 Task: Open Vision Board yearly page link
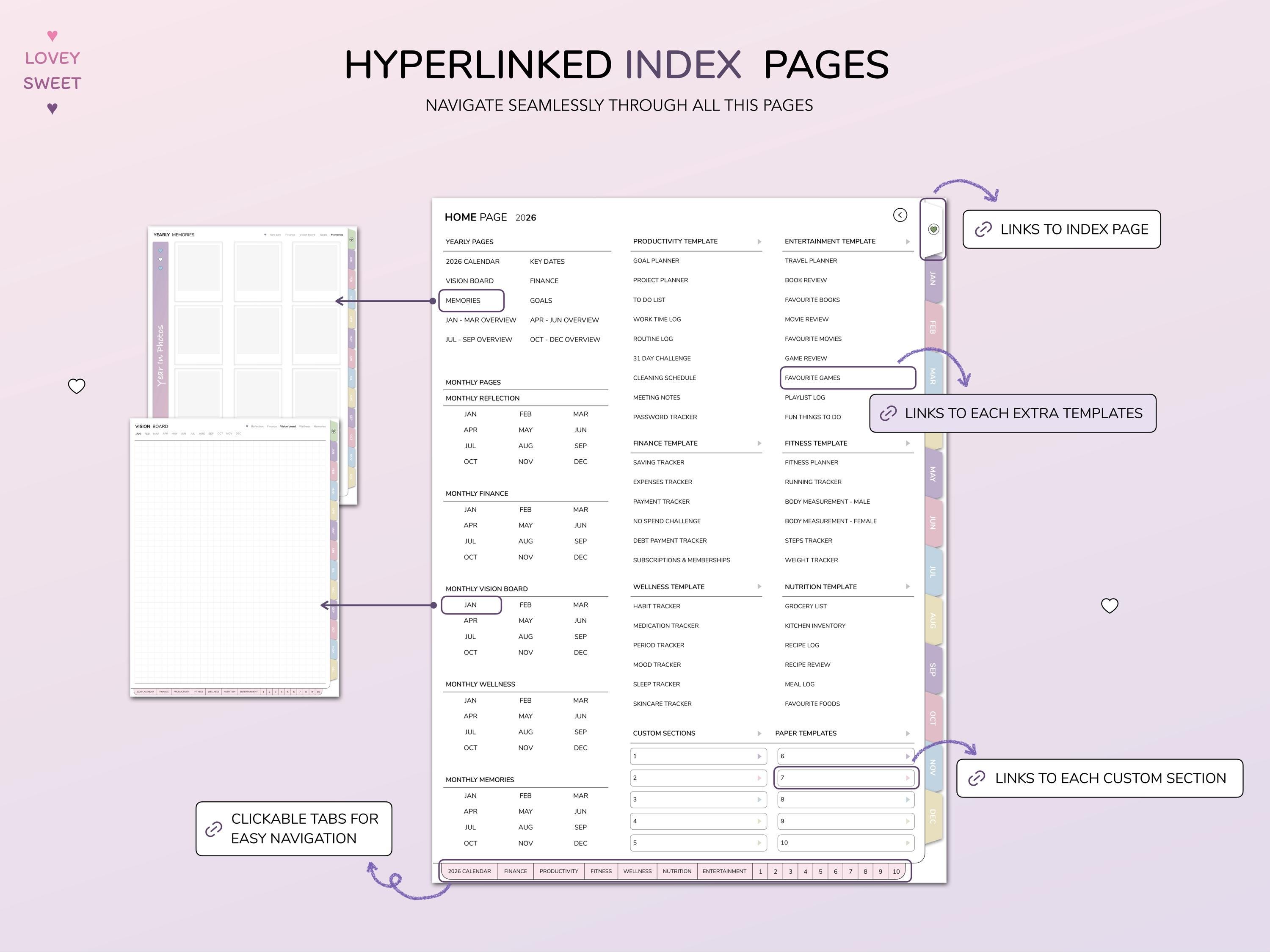(469, 281)
